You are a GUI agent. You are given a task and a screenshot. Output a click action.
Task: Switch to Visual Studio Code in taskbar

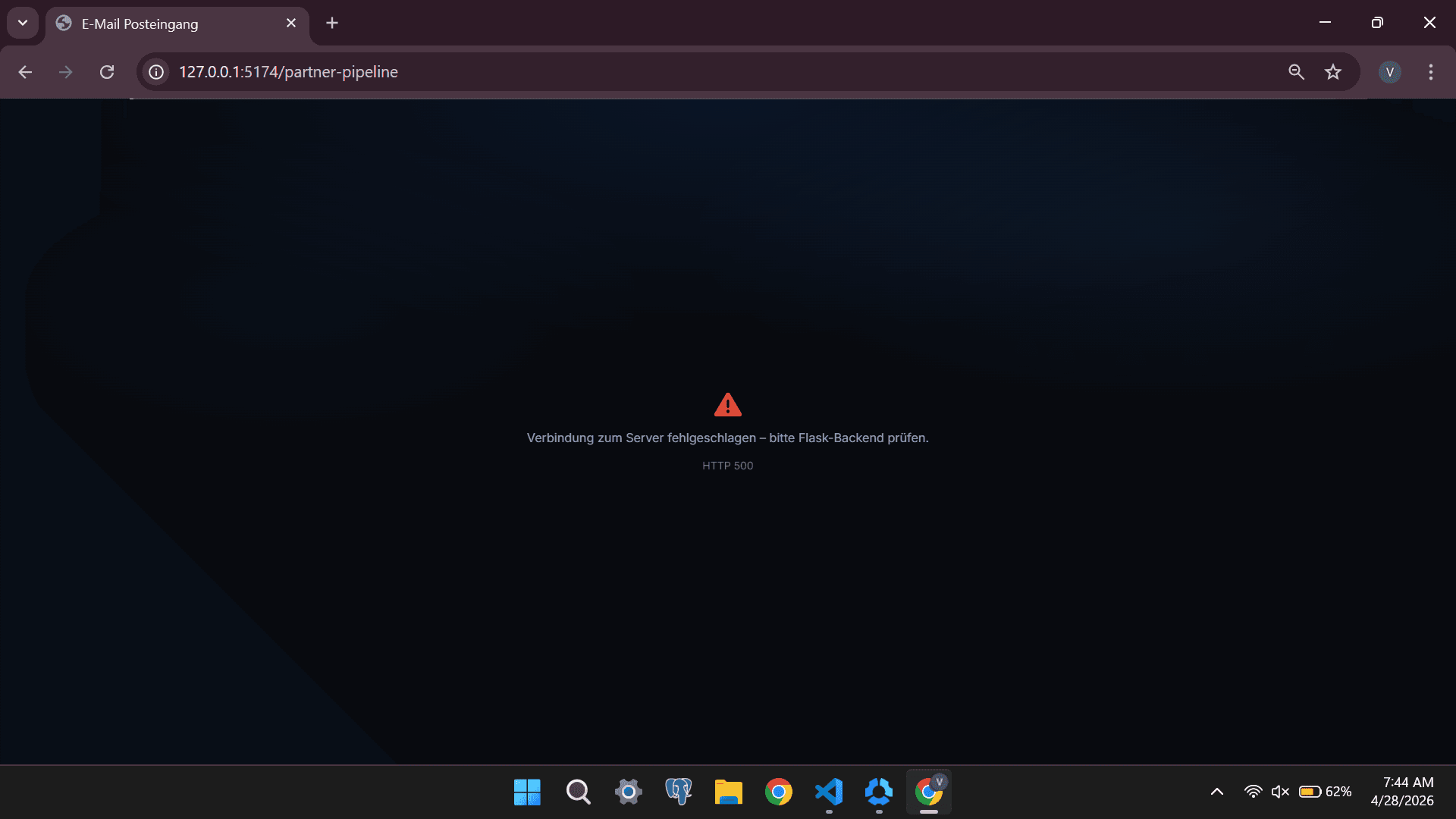coord(829,792)
